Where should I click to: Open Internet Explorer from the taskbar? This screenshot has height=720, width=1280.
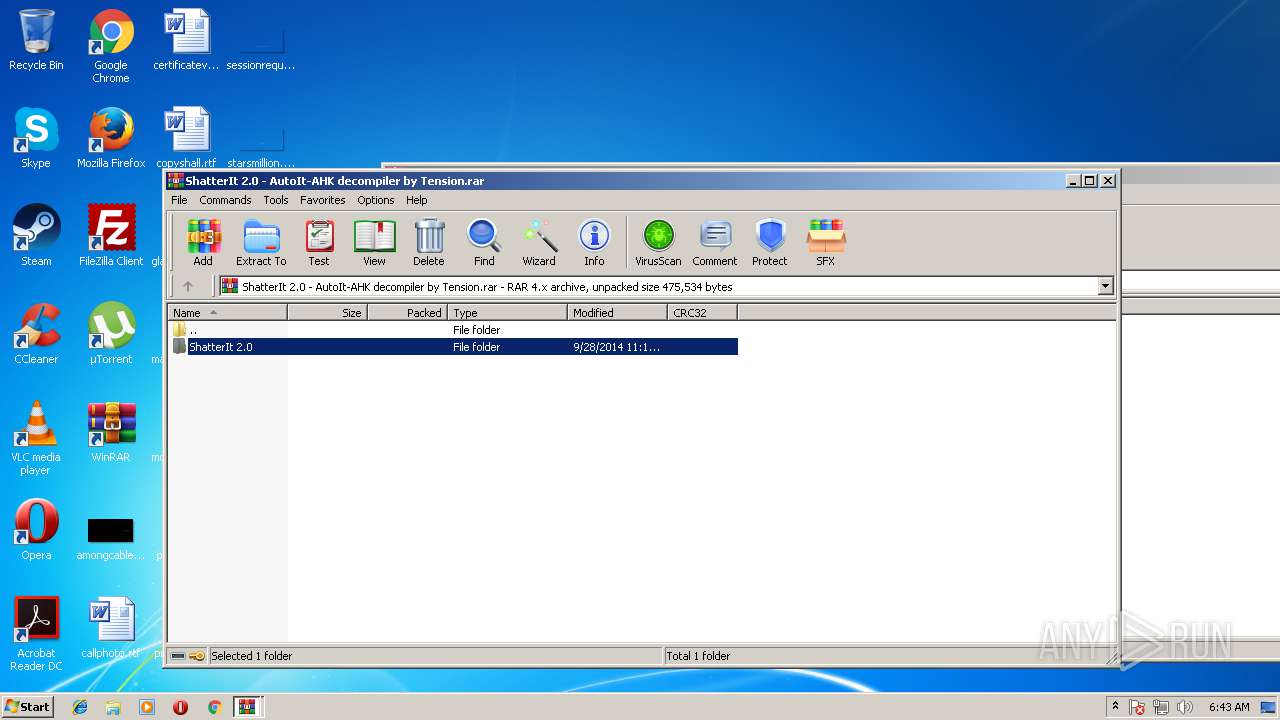(80, 706)
